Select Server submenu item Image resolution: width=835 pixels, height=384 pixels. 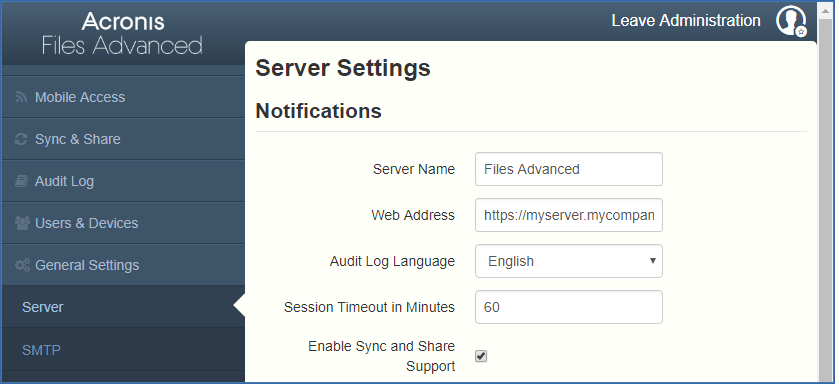(123, 307)
